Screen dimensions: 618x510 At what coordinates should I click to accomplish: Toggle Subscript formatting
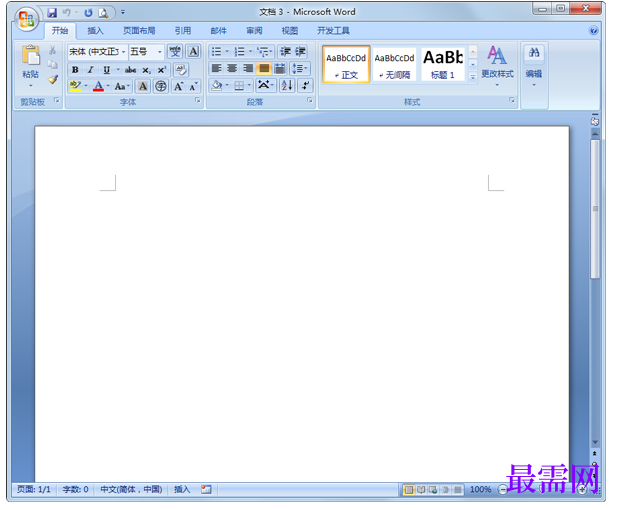point(146,70)
